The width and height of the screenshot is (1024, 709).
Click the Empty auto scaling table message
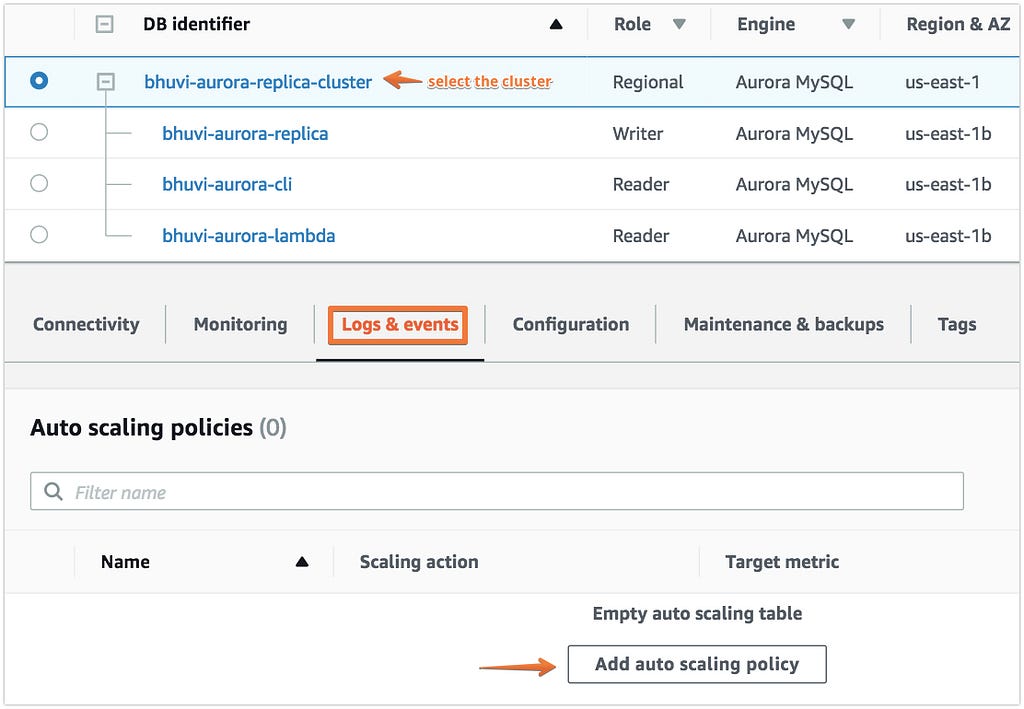click(697, 613)
